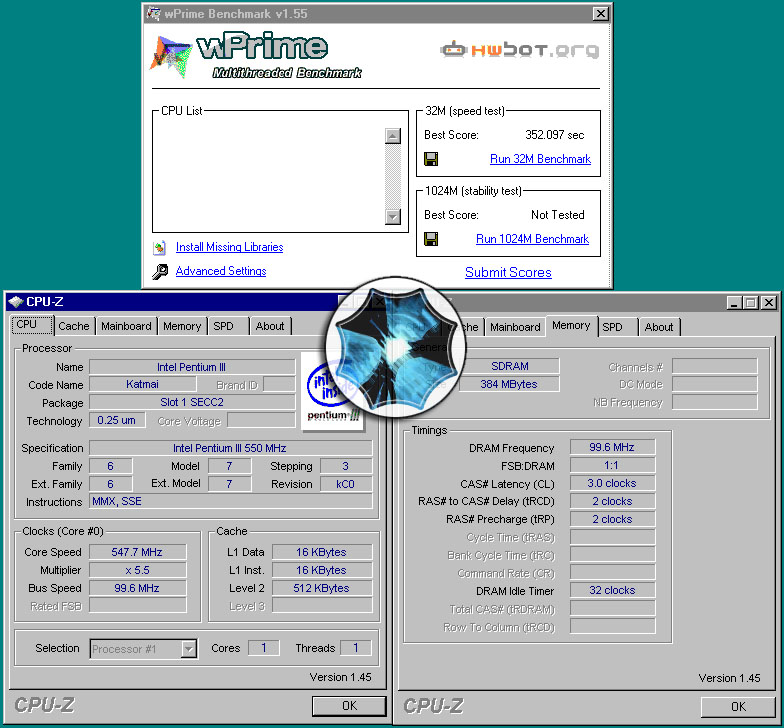
Task: Click DRAM Idle Timer 32 clocks
Action: coord(612,590)
